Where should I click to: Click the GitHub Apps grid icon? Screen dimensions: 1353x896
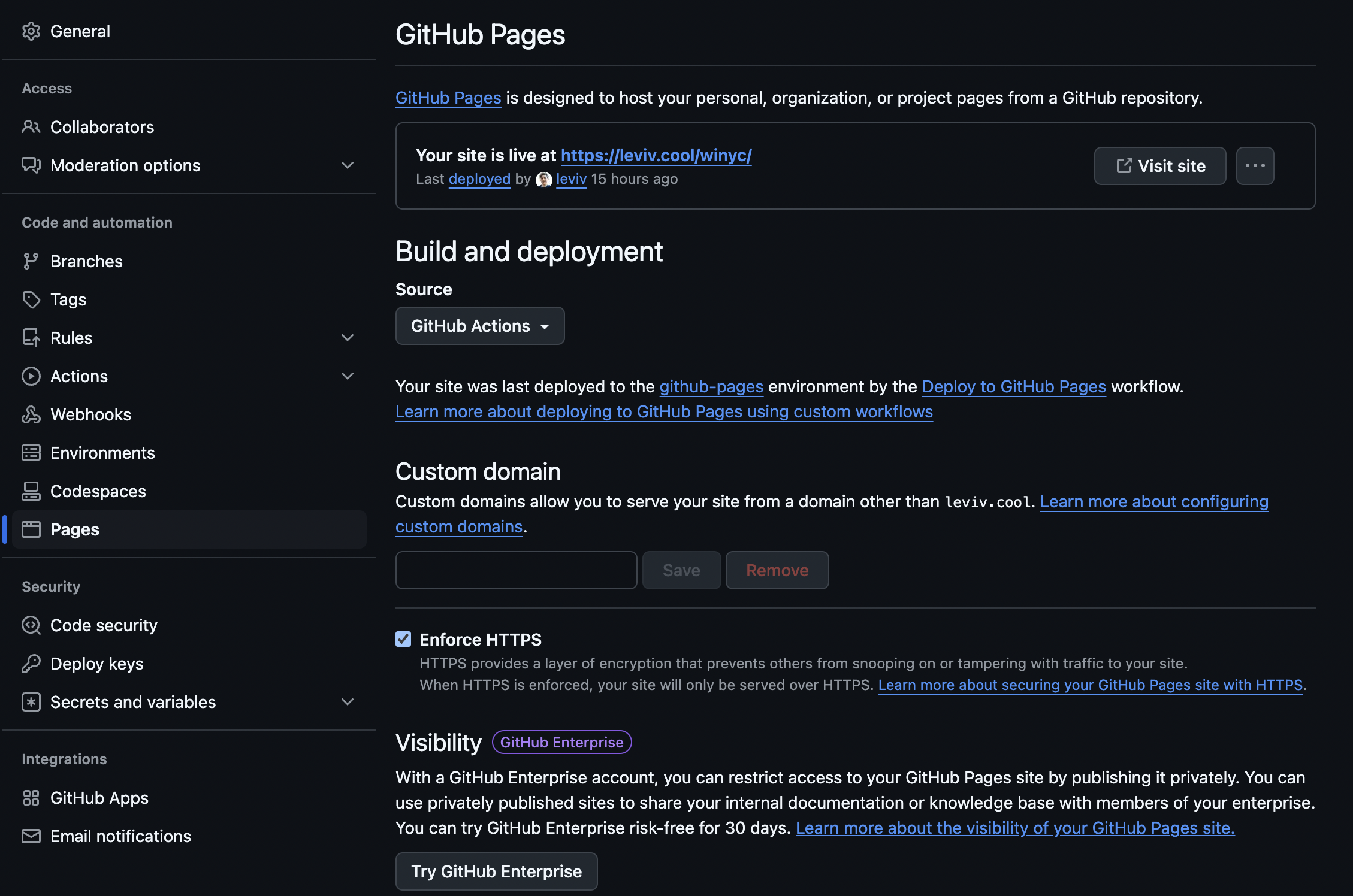pos(31,798)
